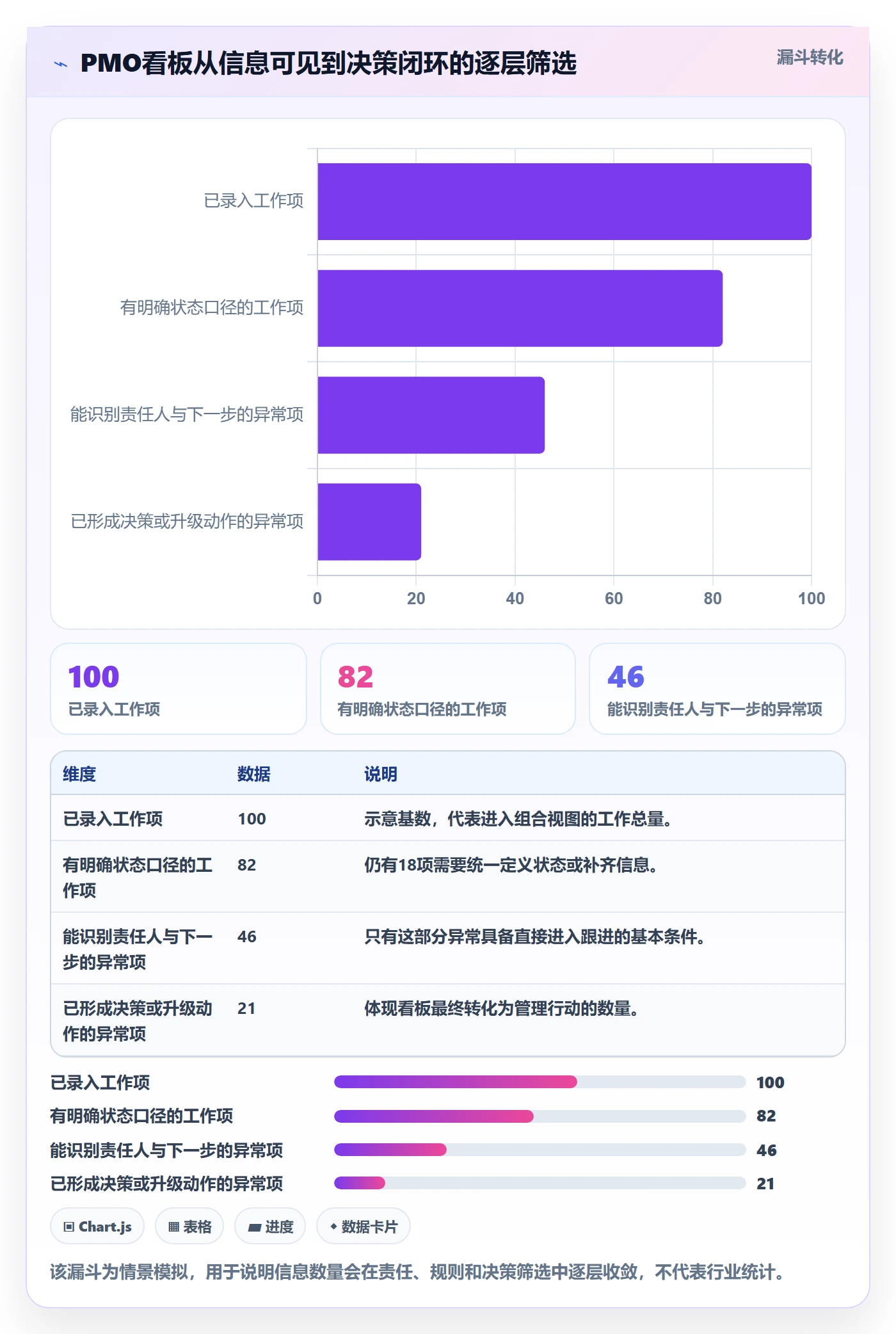This screenshot has height=1334, width=896.
Task: Click the 有明确状态口径的工作项 progress bar
Action: [540, 1116]
